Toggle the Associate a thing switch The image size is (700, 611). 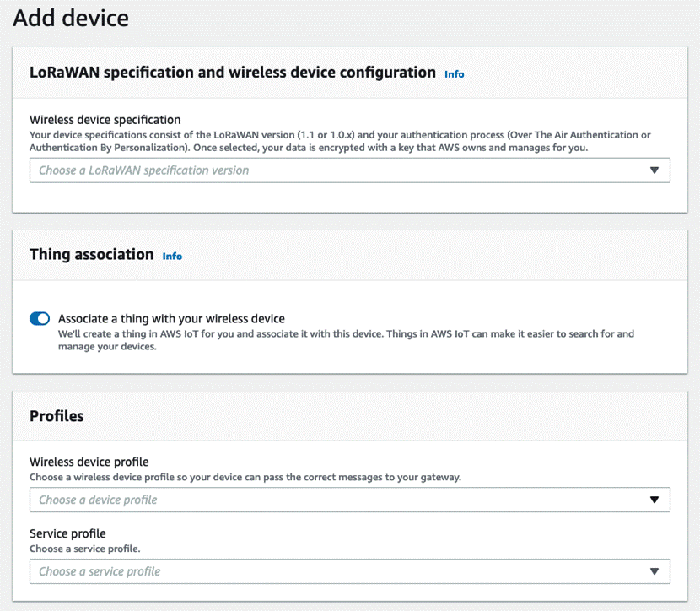40,319
